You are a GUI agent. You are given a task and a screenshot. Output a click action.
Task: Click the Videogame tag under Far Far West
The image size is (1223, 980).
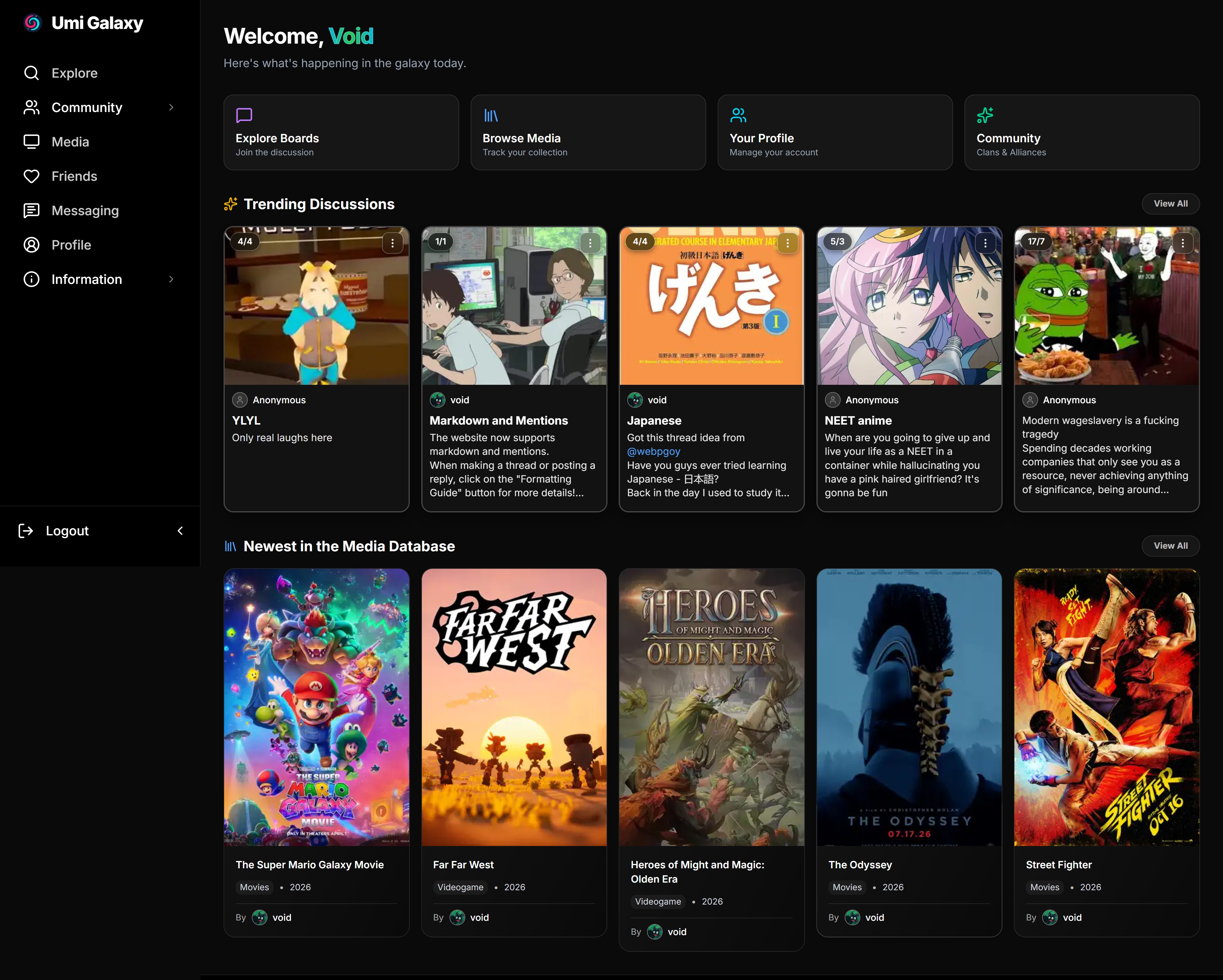[461, 888]
